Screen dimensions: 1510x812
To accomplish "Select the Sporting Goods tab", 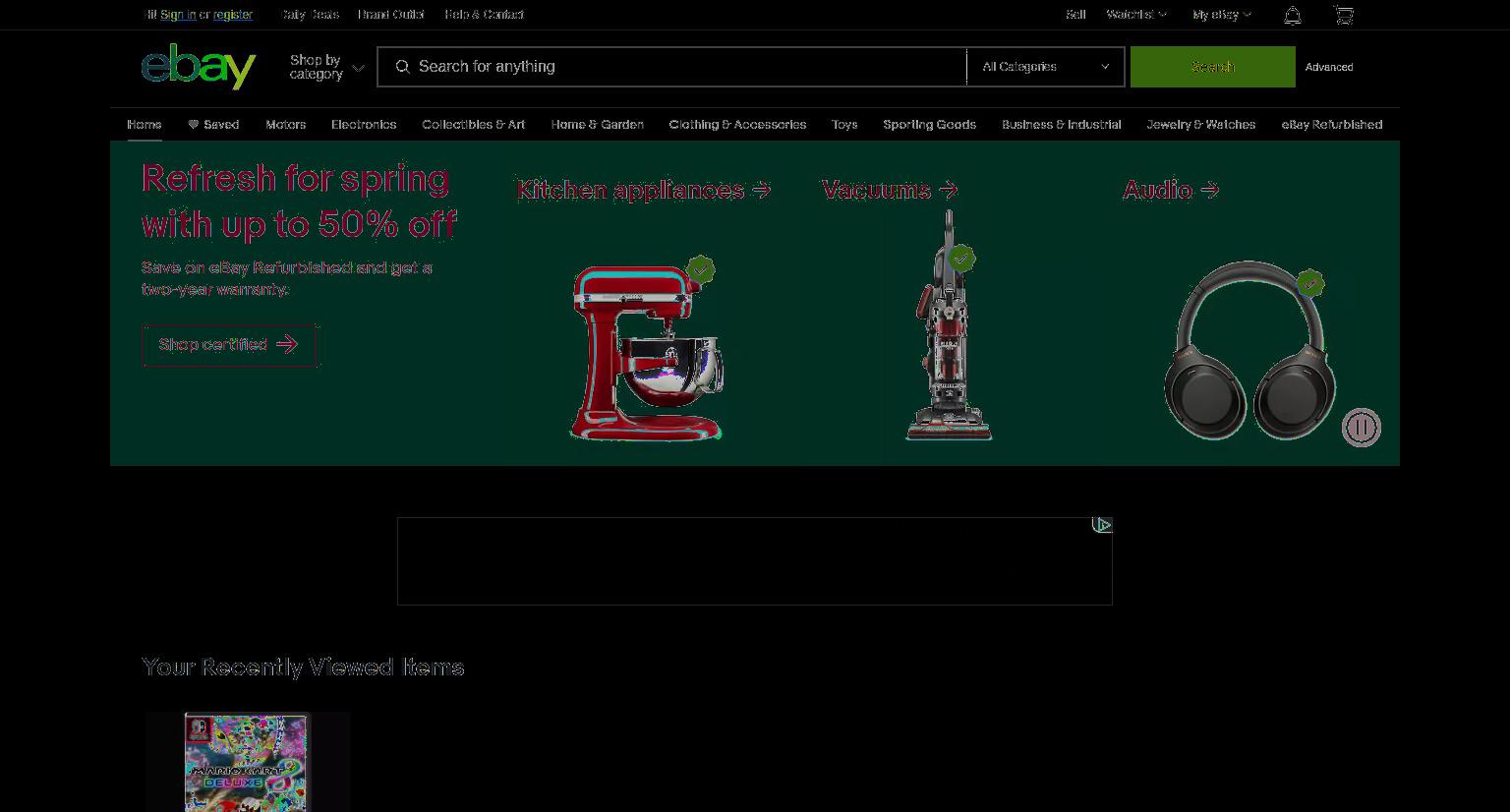I will pyautogui.click(x=929, y=125).
